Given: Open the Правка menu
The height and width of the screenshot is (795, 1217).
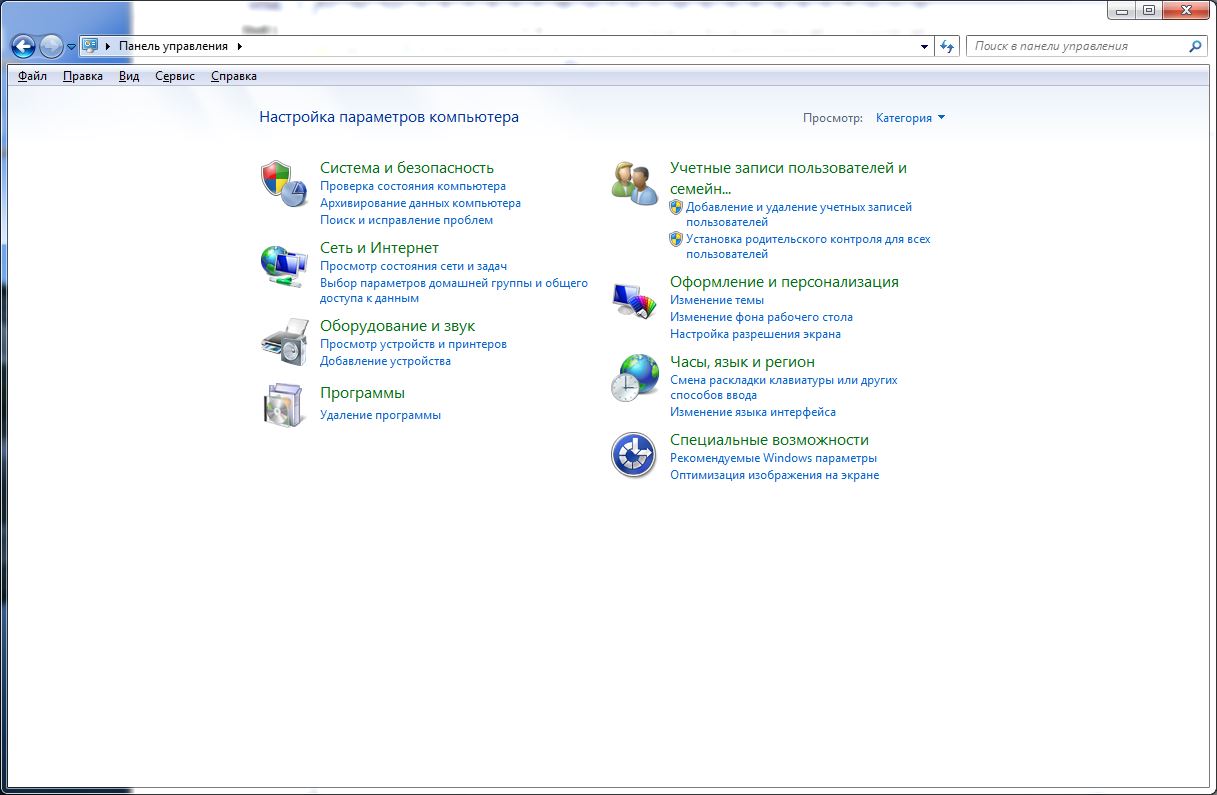Looking at the screenshot, I should coord(82,76).
